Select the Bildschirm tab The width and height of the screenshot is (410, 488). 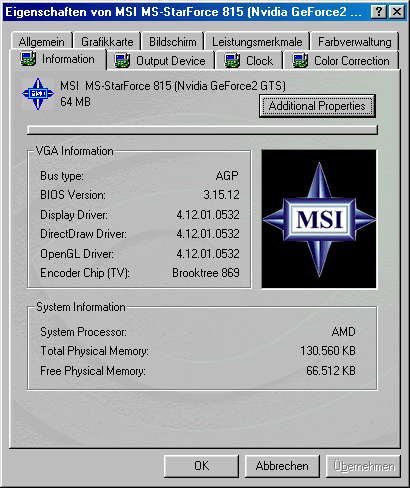tap(173, 42)
